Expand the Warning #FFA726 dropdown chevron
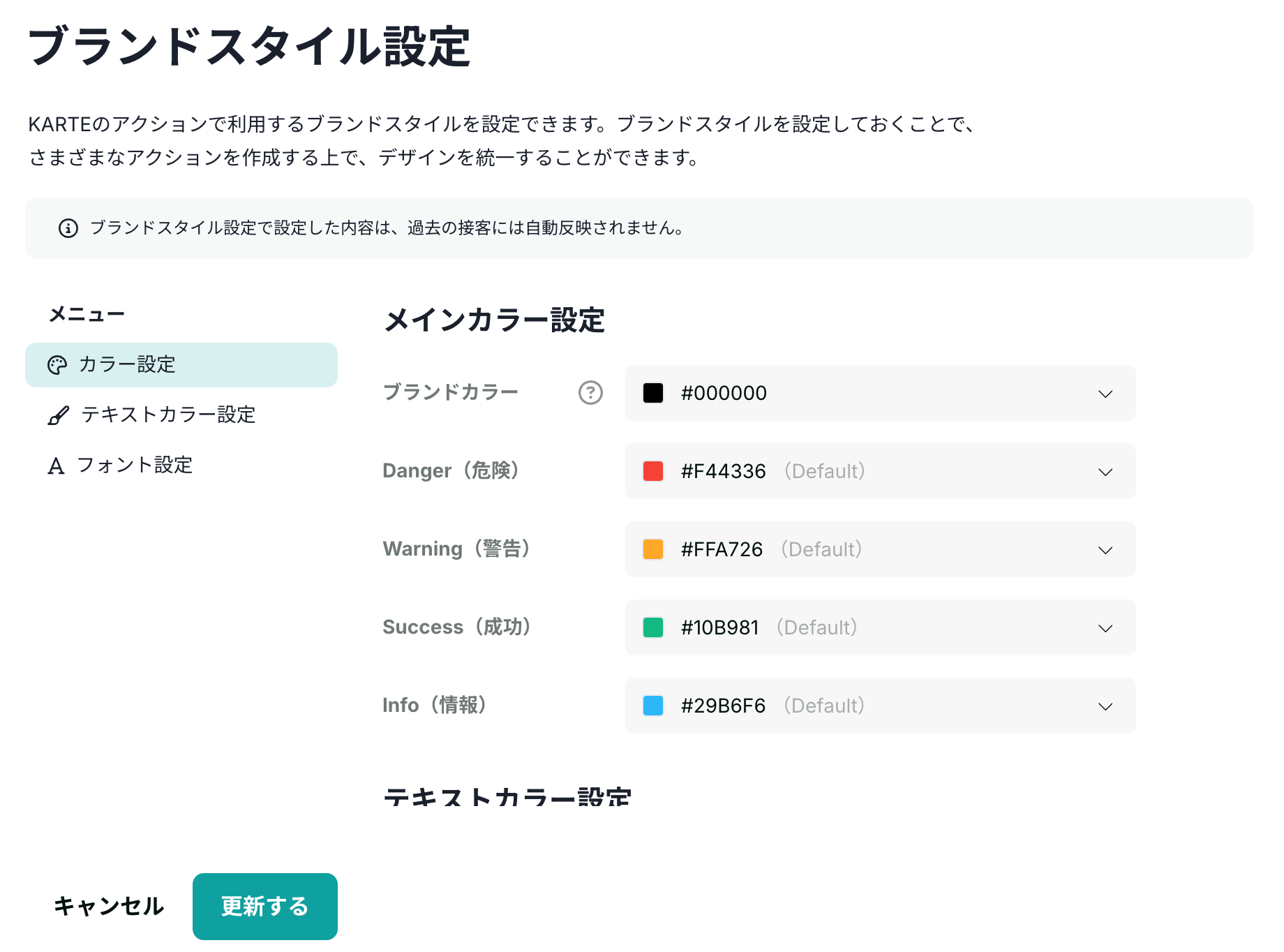1284x952 pixels. pos(1105,550)
